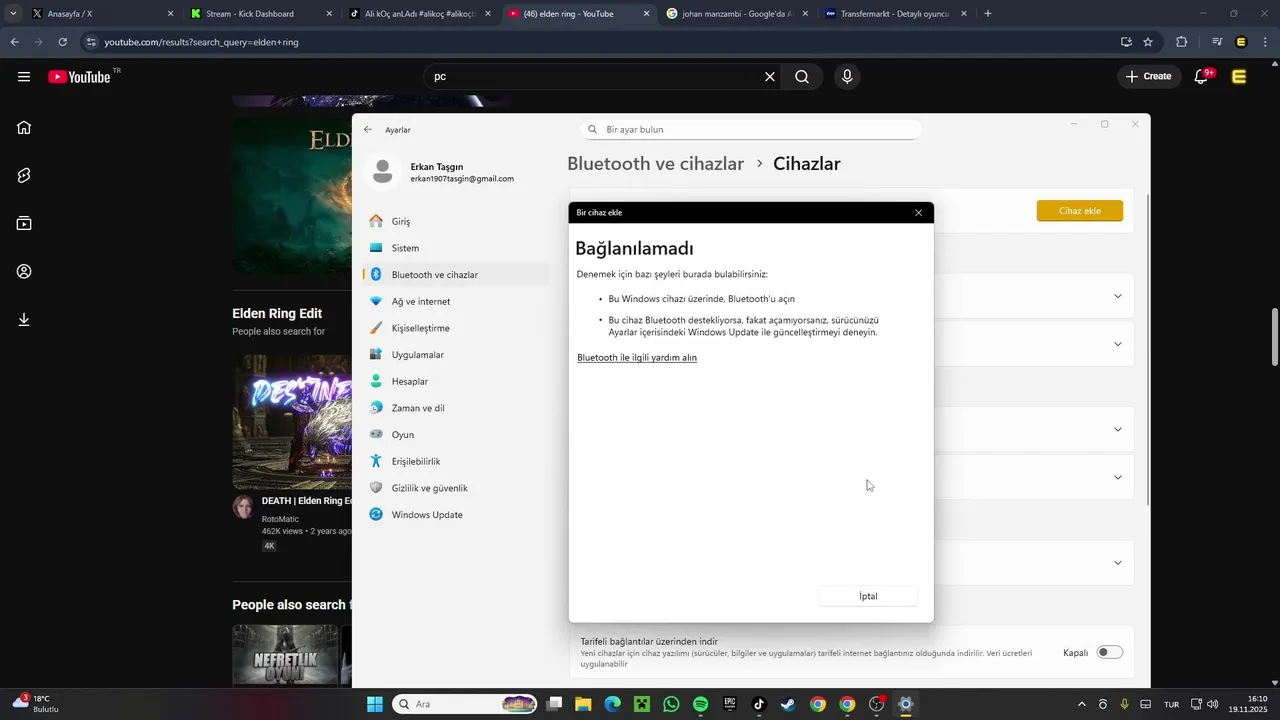Open the YouTube You profile sidebar icon
The height and width of the screenshot is (720, 1280).
(24, 272)
